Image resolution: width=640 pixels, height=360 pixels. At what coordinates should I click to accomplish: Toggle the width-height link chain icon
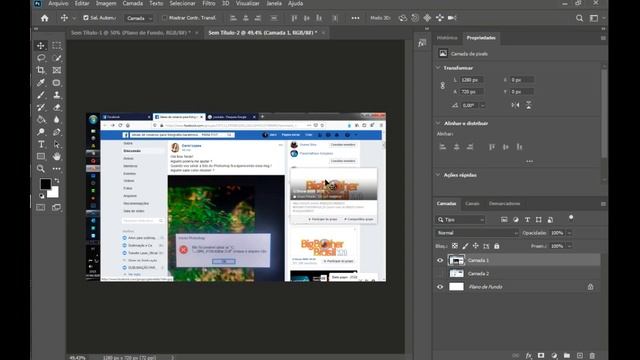tap(442, 86)
